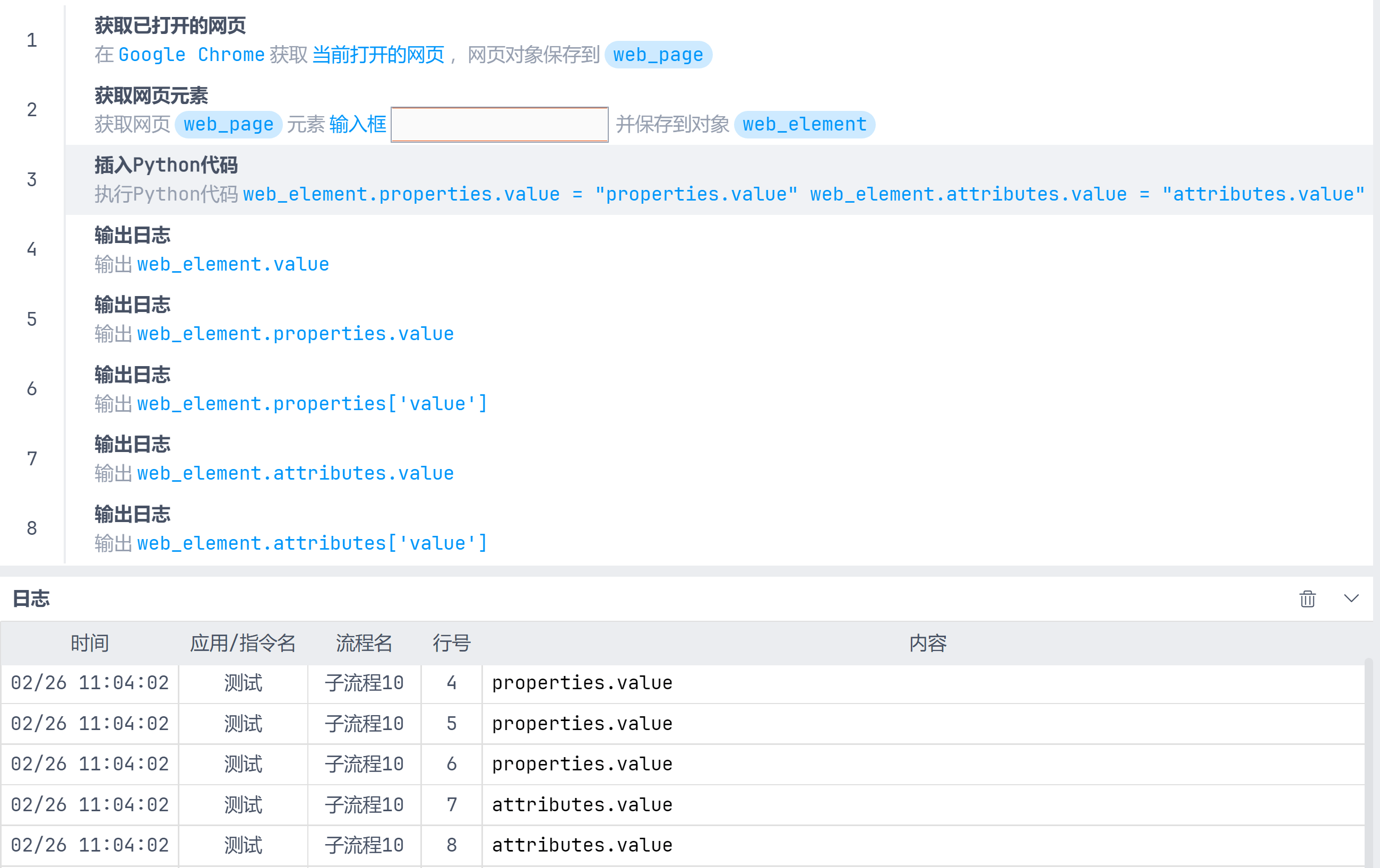Viewport: 1380px width, 868px height.
Task: Click the 内容 column header
Action: [x=927, y=643]
